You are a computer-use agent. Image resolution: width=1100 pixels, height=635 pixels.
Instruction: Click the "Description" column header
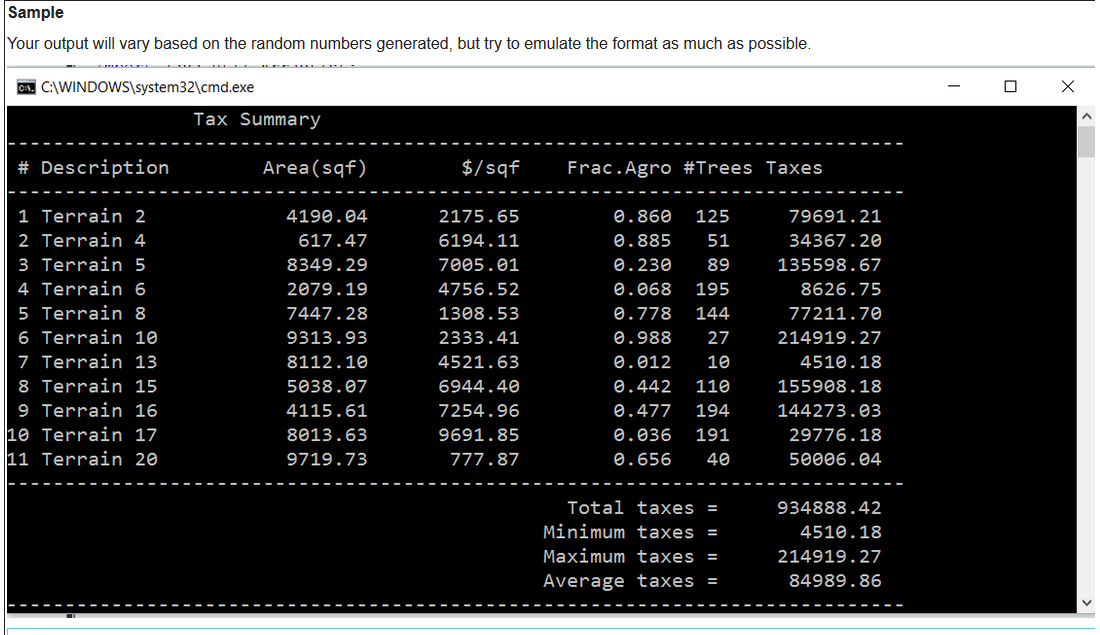point(105,168)
